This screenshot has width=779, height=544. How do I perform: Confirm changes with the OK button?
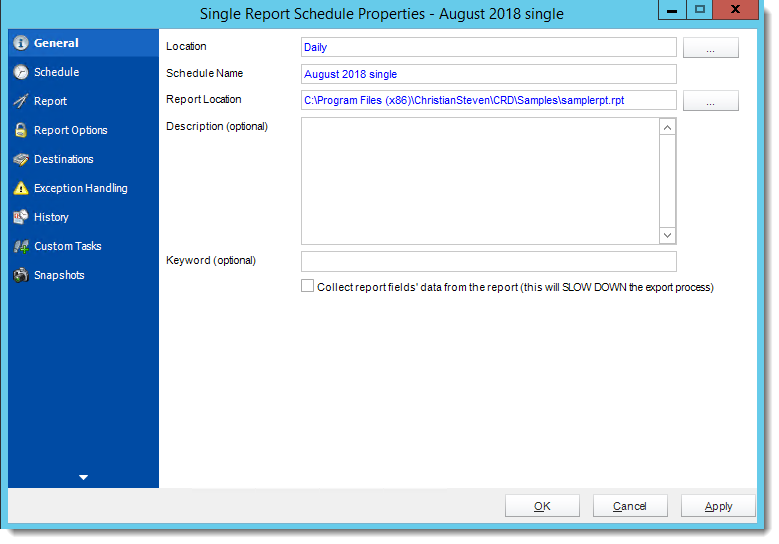click(x=542, y=506)
